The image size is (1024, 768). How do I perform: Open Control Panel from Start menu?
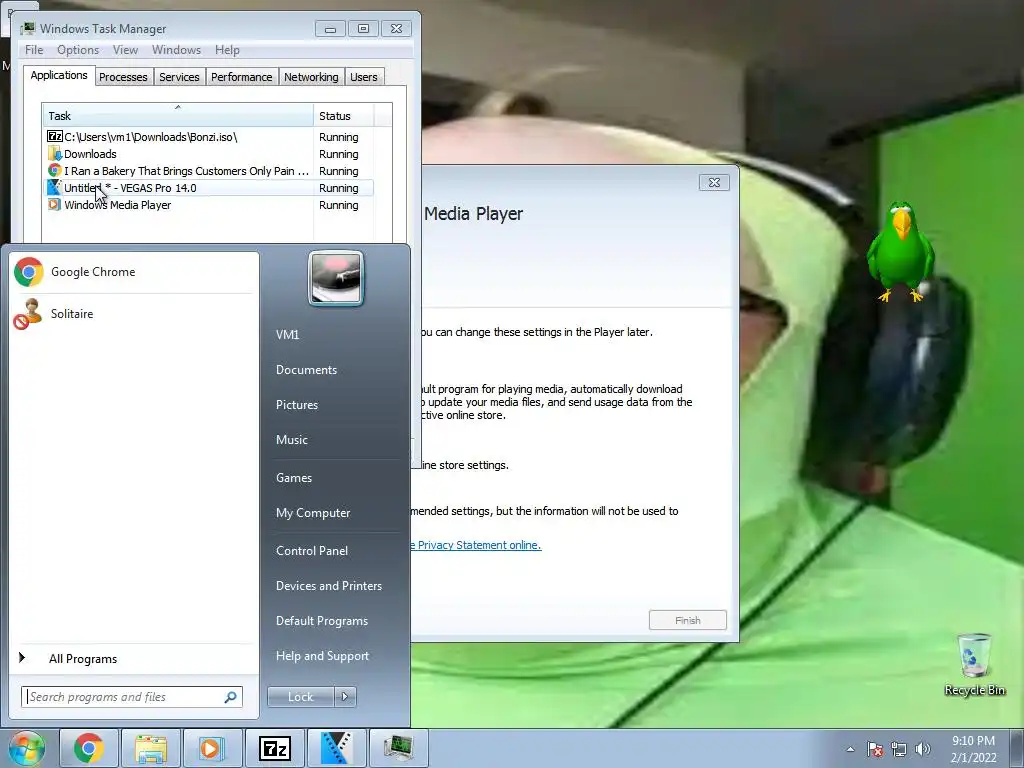pyautogui.click(x=312, y=551)
